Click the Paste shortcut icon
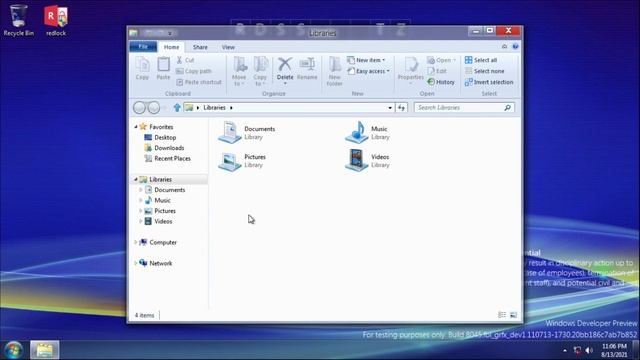The height and width of the screenshot is (360, 640). click(x=180, y=82)
